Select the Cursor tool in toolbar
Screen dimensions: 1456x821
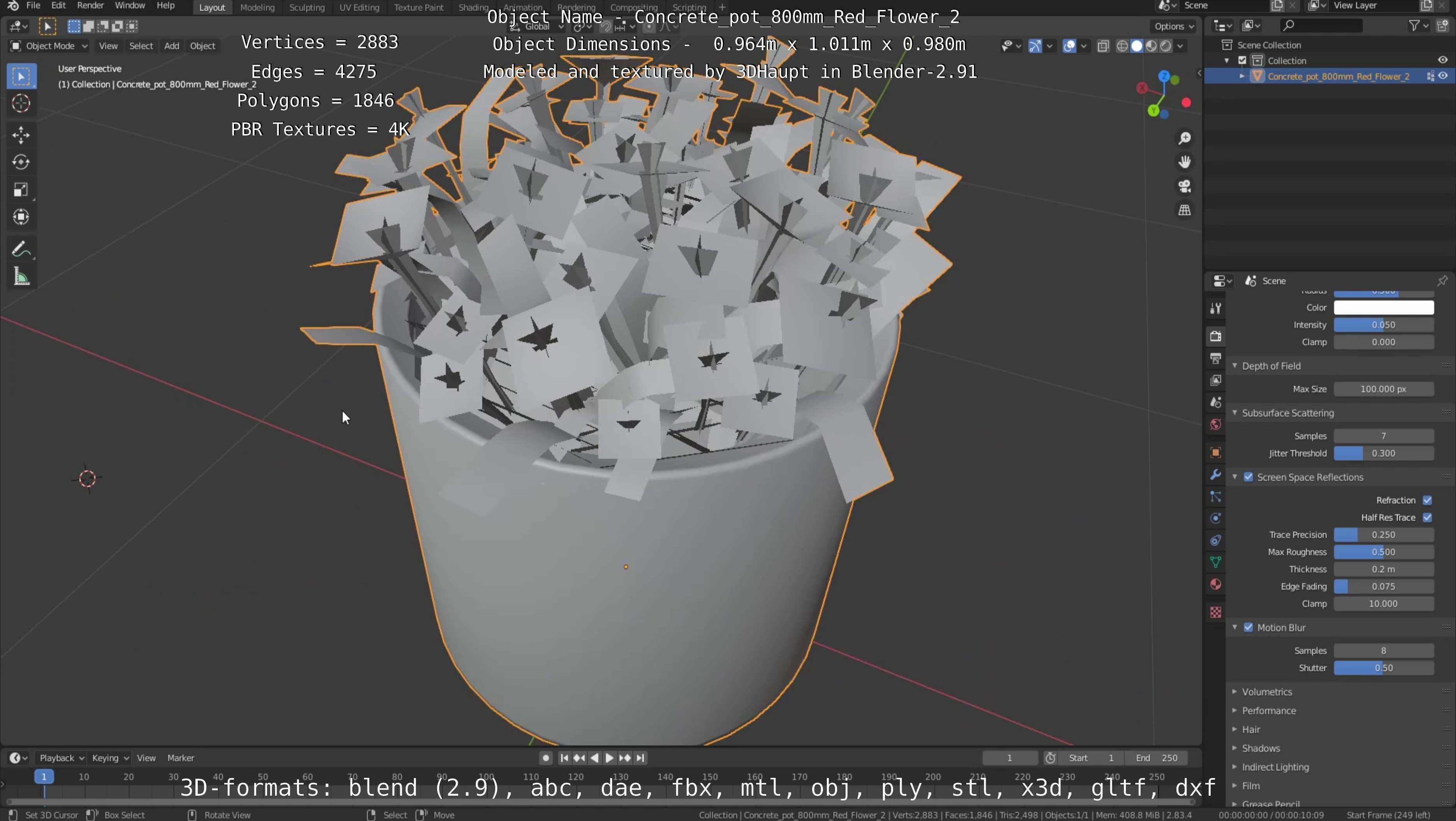pyautogui.click(x=21, y=104)
